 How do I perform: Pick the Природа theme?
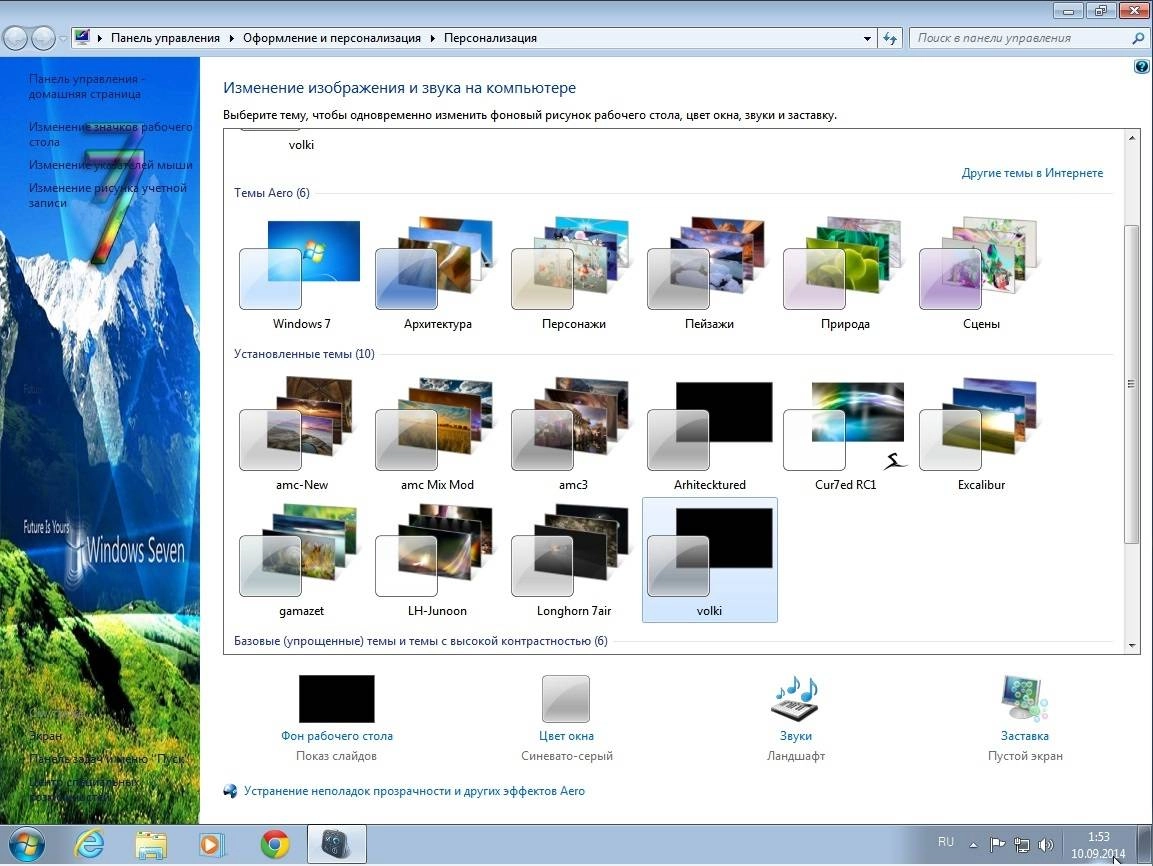[846, 273]
